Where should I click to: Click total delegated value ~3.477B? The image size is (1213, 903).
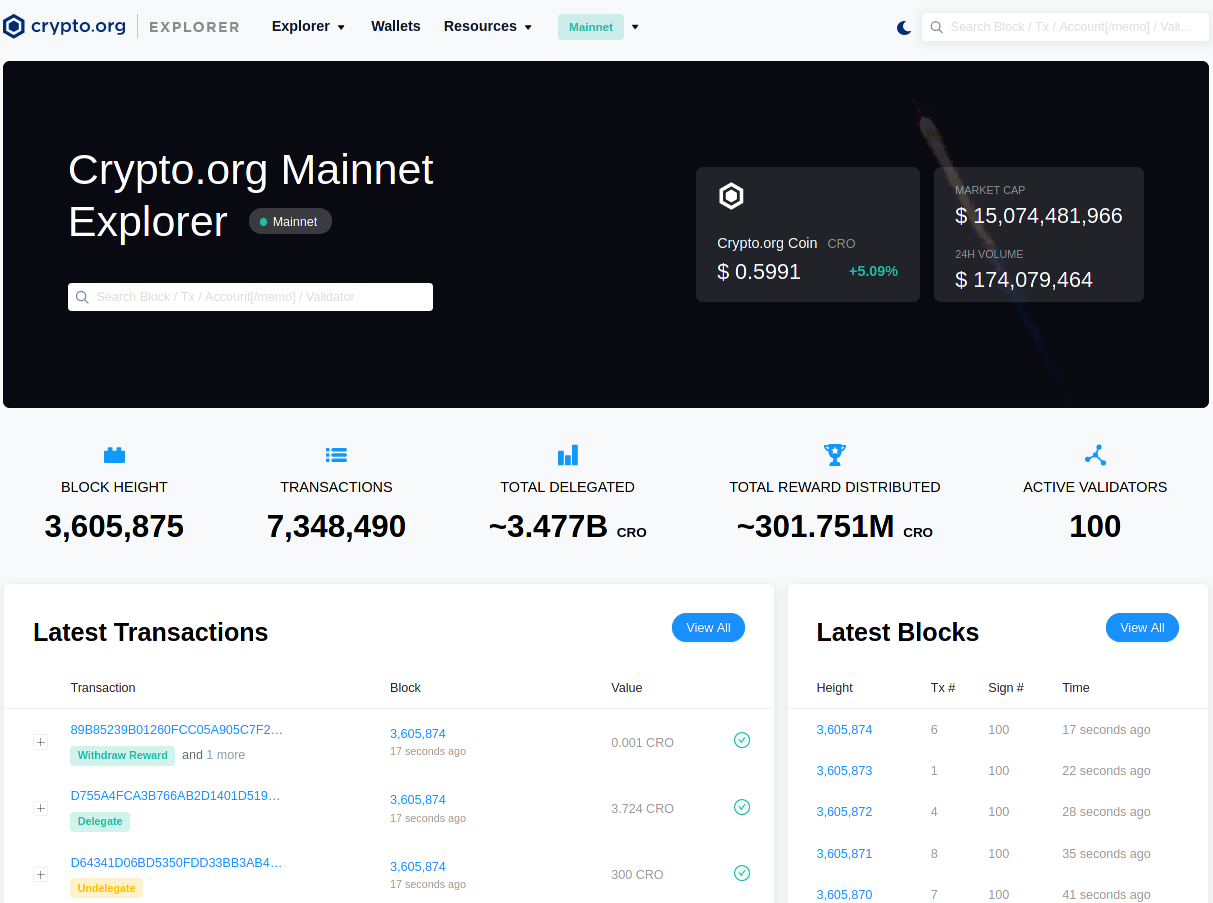(x=548, y=526)
